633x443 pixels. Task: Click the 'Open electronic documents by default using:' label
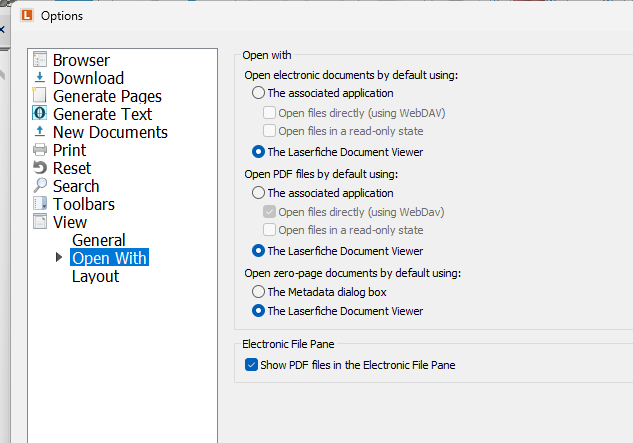pyautogui.click(x=351, y=75)
